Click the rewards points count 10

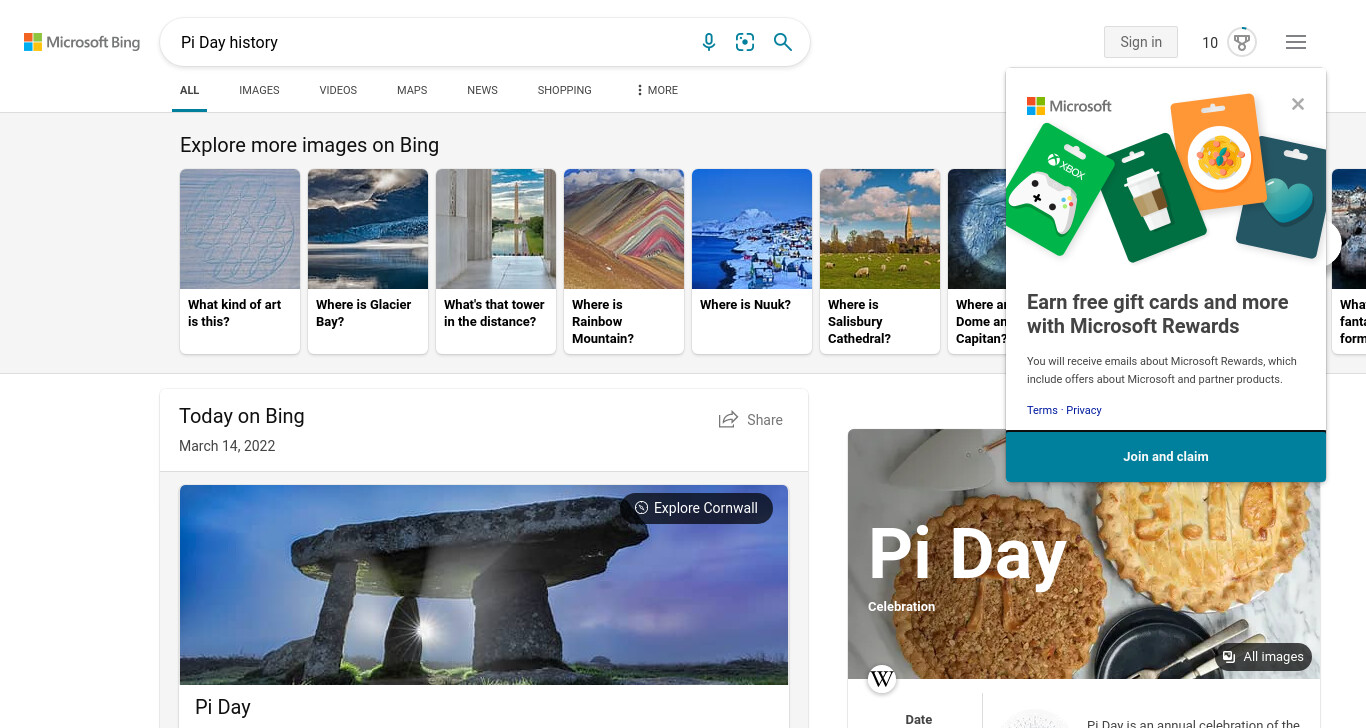1210,42
